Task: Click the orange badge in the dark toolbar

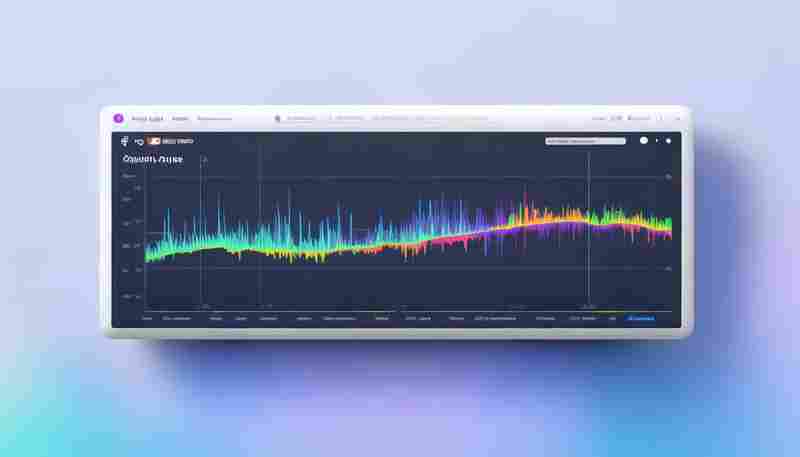Action: tap(154, 141)
